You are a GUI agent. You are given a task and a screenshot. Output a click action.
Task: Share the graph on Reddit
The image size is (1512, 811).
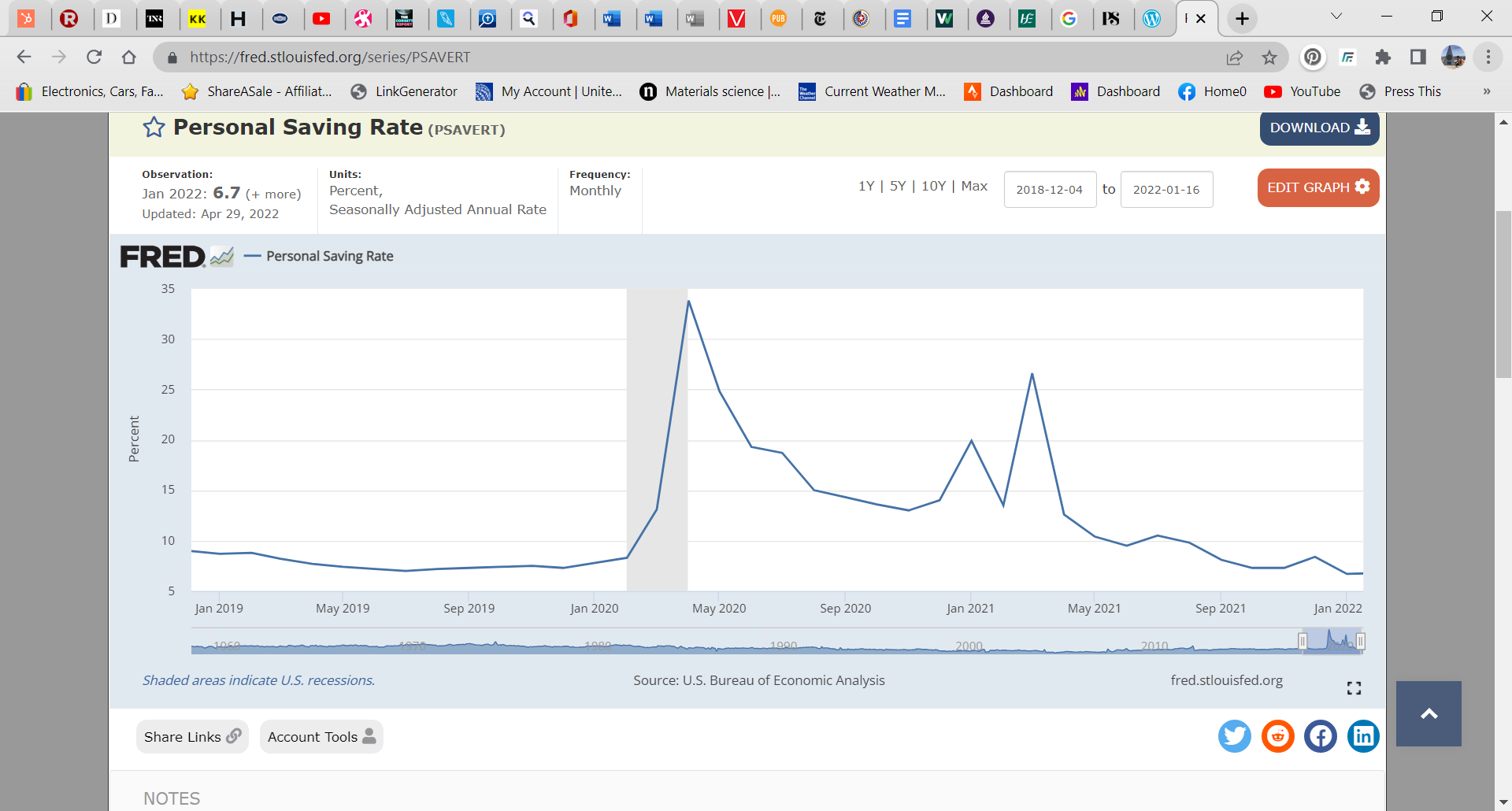(1277, 737)
